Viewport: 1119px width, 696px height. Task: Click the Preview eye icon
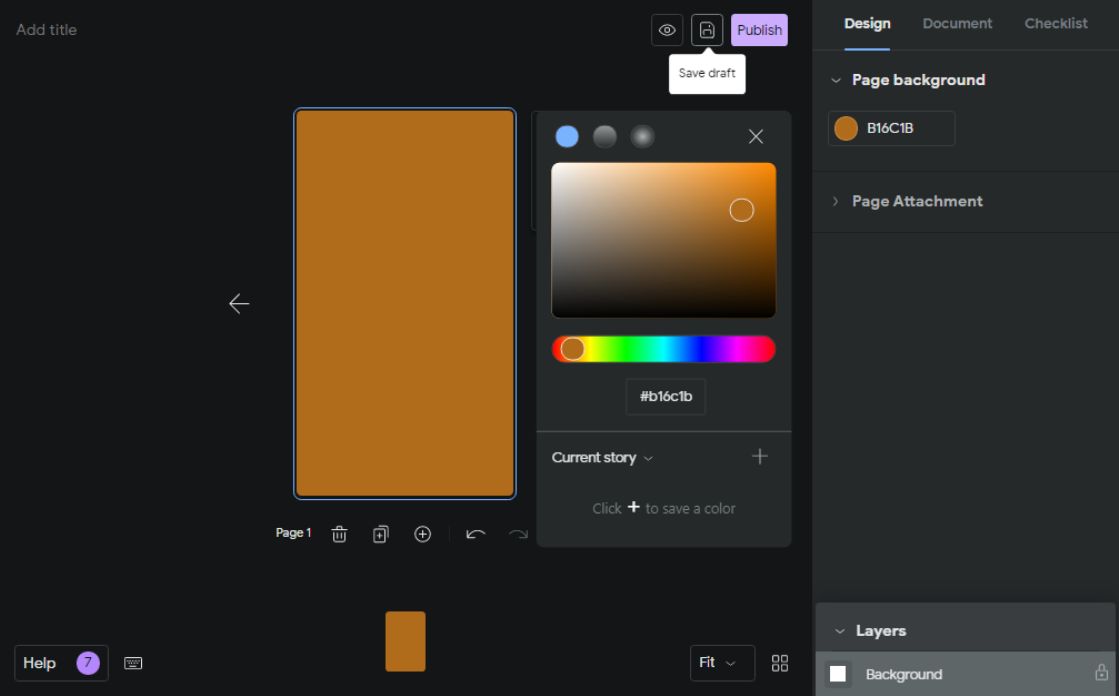[x=667, y=30]
